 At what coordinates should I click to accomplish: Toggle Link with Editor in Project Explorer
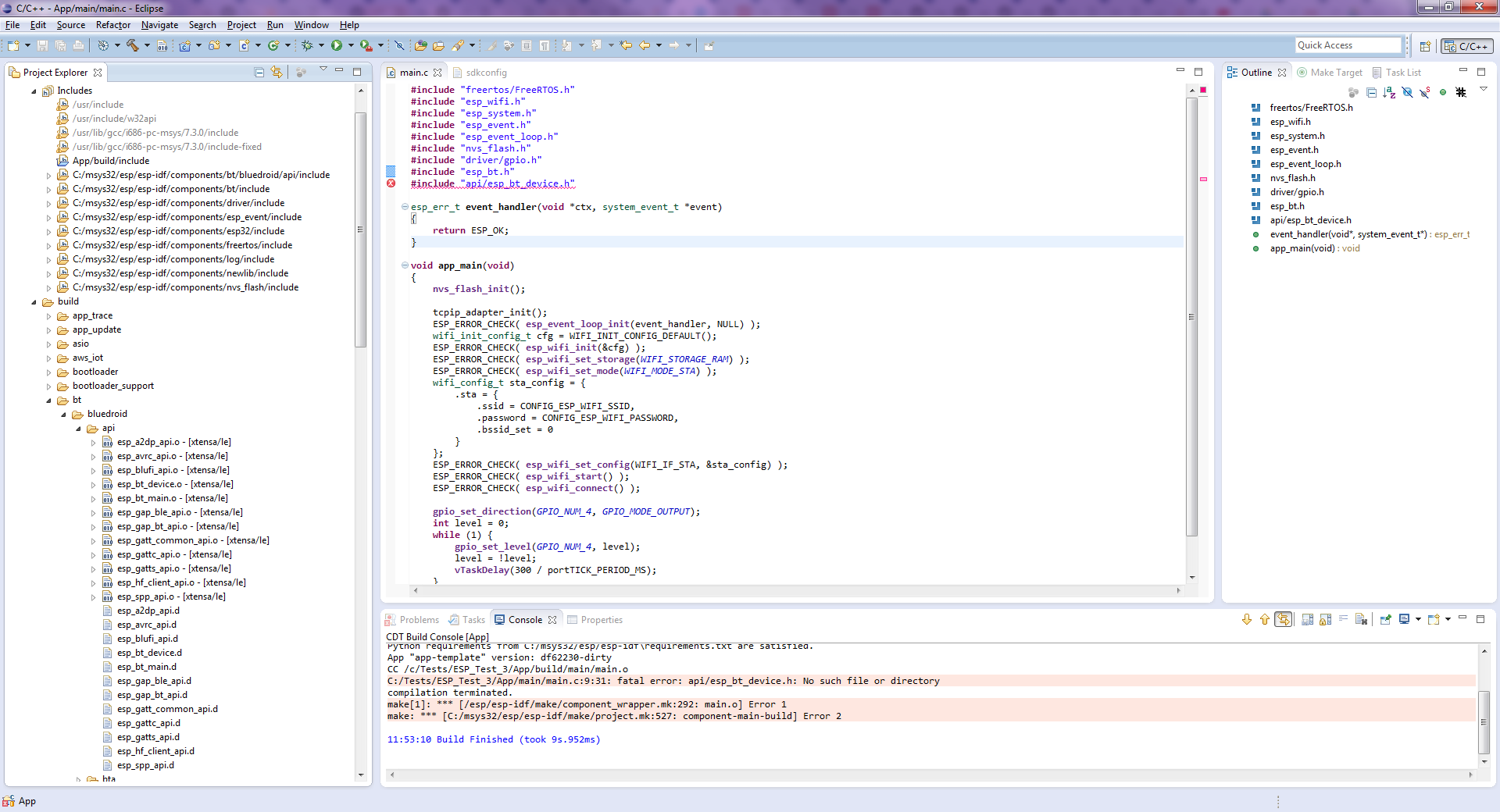pos(277,73)
